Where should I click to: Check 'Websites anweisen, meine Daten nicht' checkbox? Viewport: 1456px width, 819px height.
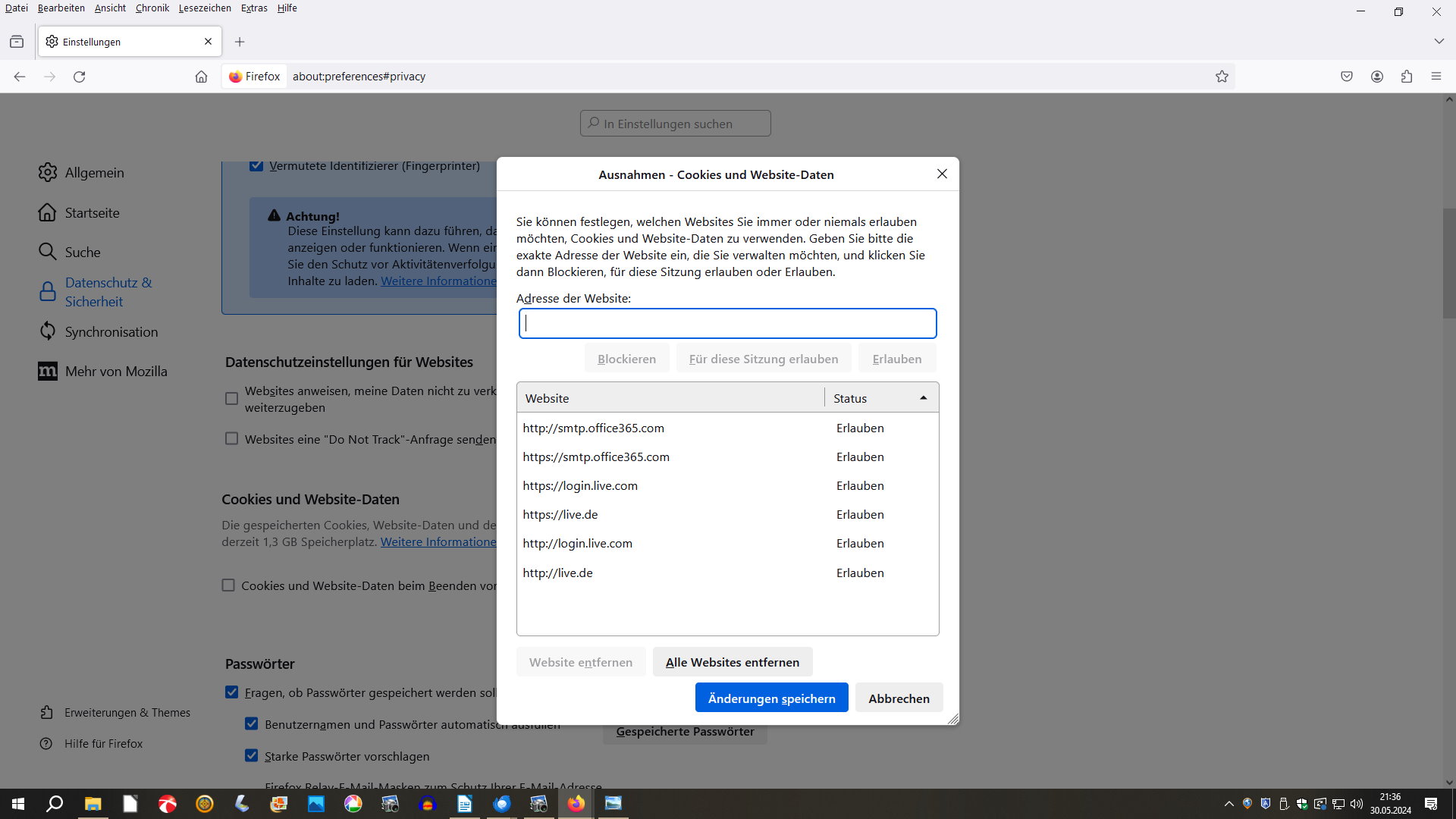(232, 399)
